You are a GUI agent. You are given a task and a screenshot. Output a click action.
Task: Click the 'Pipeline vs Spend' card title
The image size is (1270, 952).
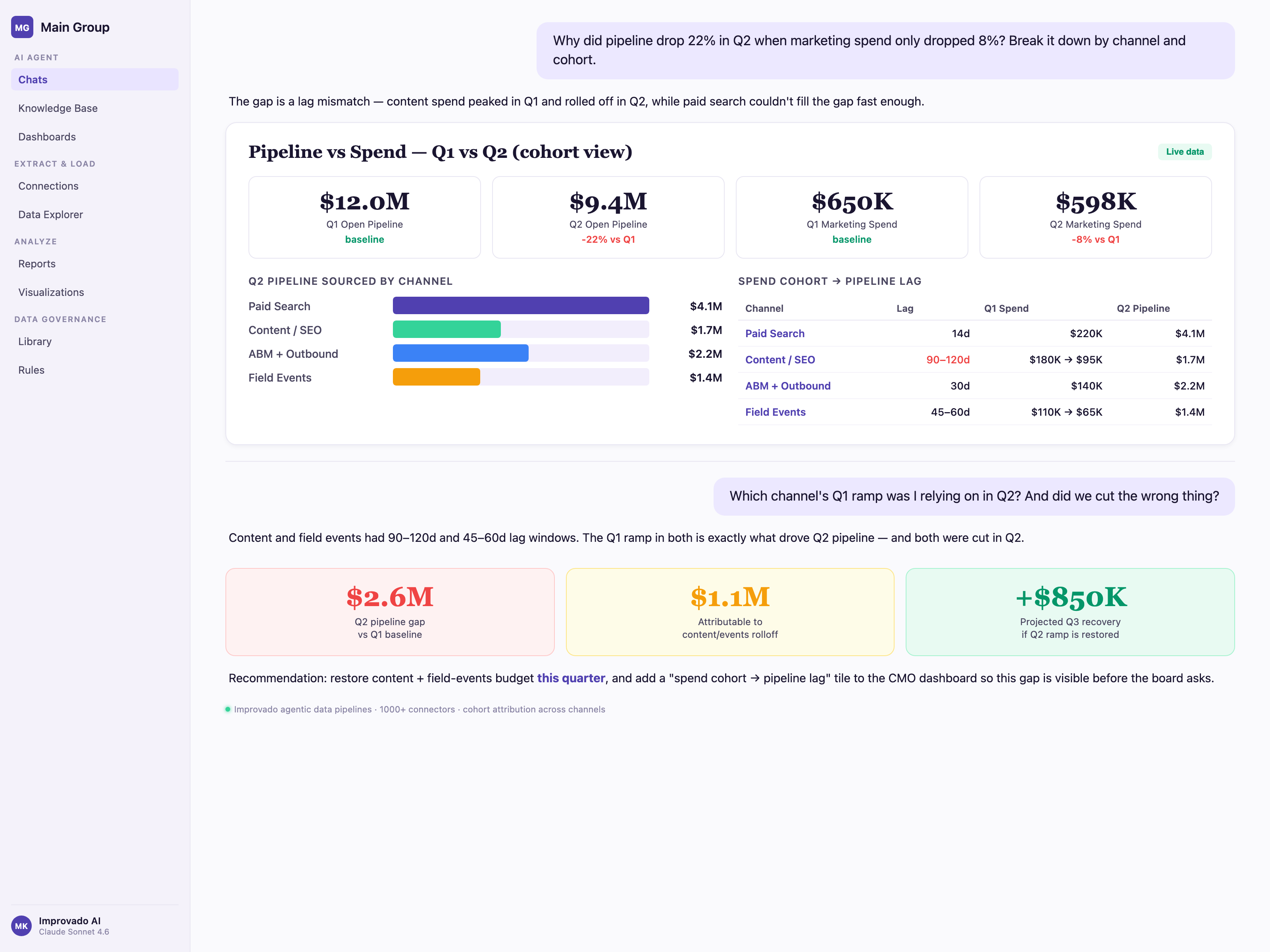pos(441,152)
